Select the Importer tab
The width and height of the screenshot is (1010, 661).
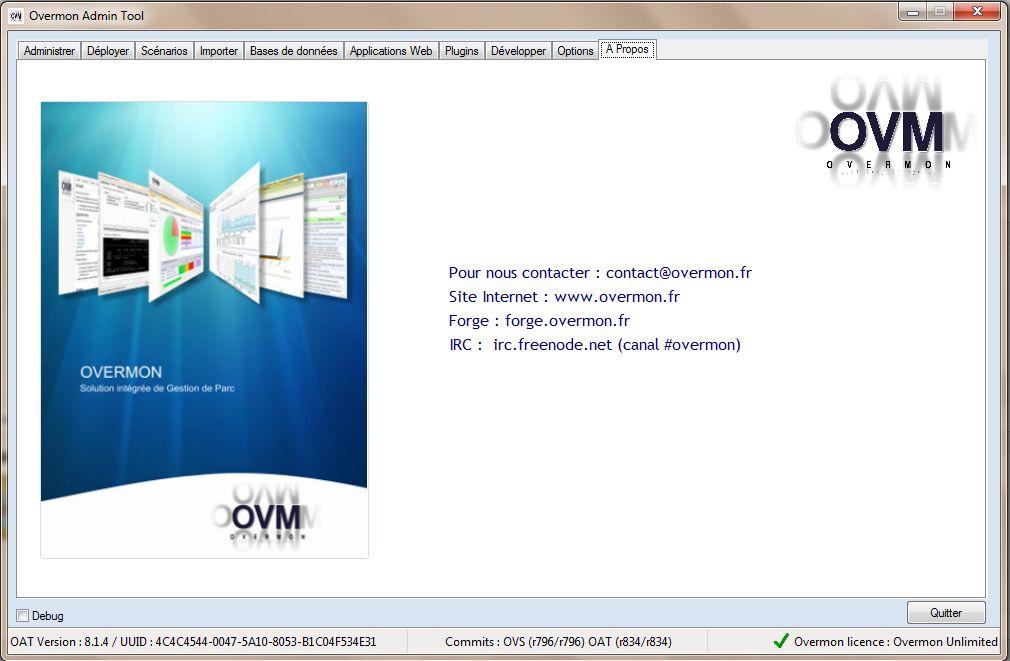click(219, 51)
